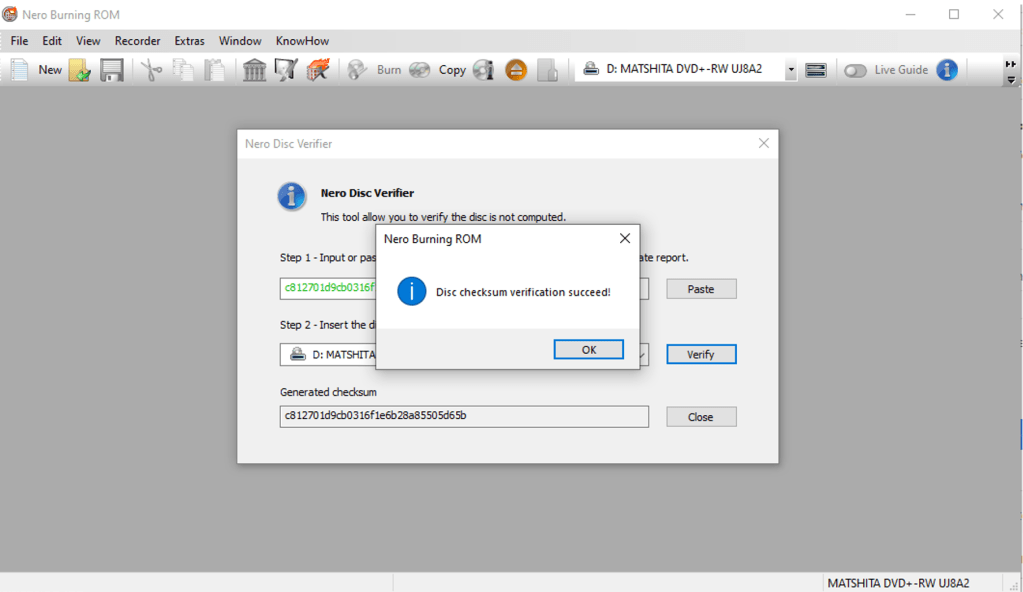The width and height of the screenshot is (1023, 592).
Task: Click the New compilation icon
Action: 20,70
